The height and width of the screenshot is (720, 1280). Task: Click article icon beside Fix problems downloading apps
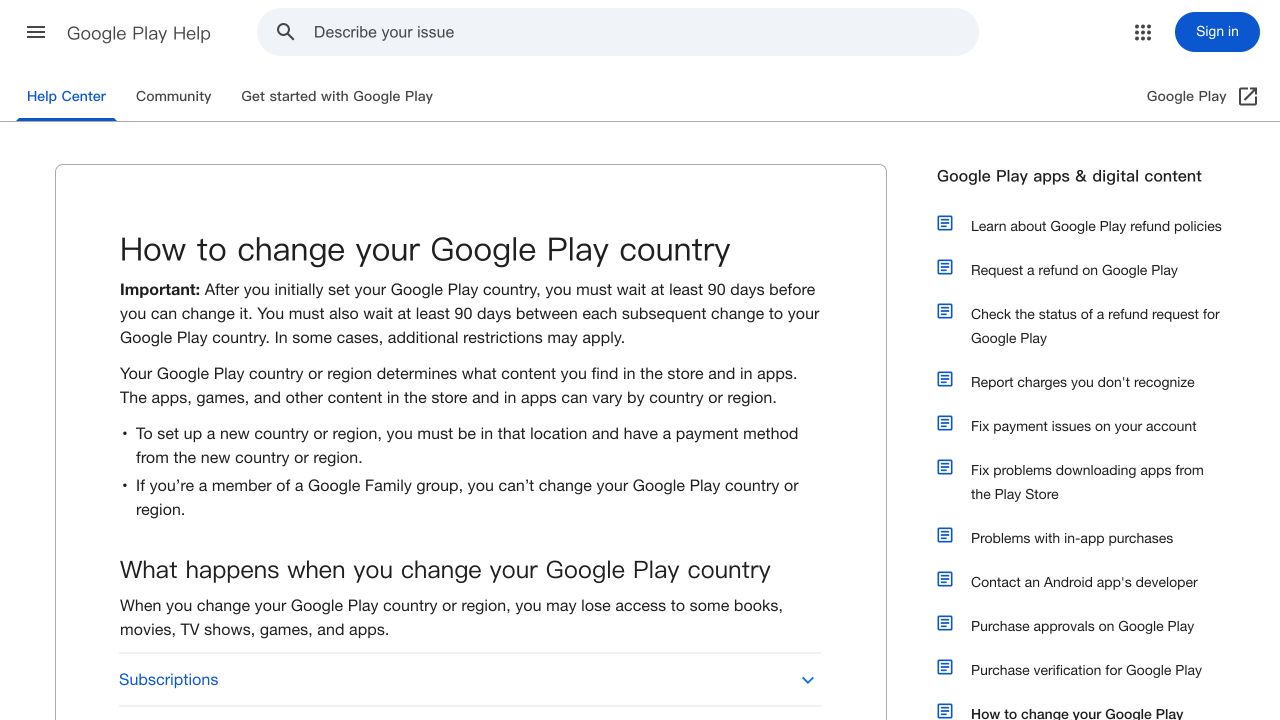[945, 467]
